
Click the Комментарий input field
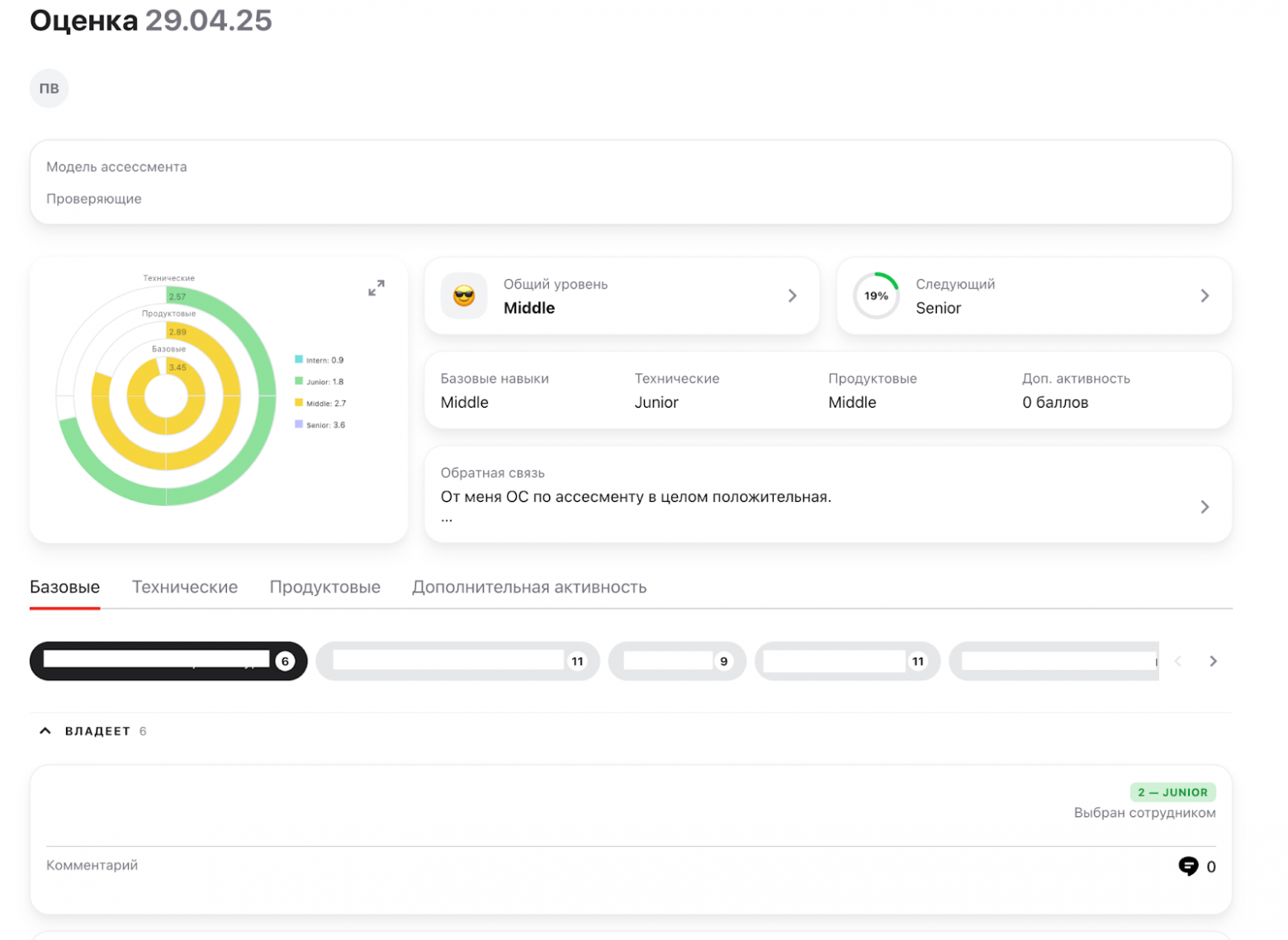coord(91,866)
